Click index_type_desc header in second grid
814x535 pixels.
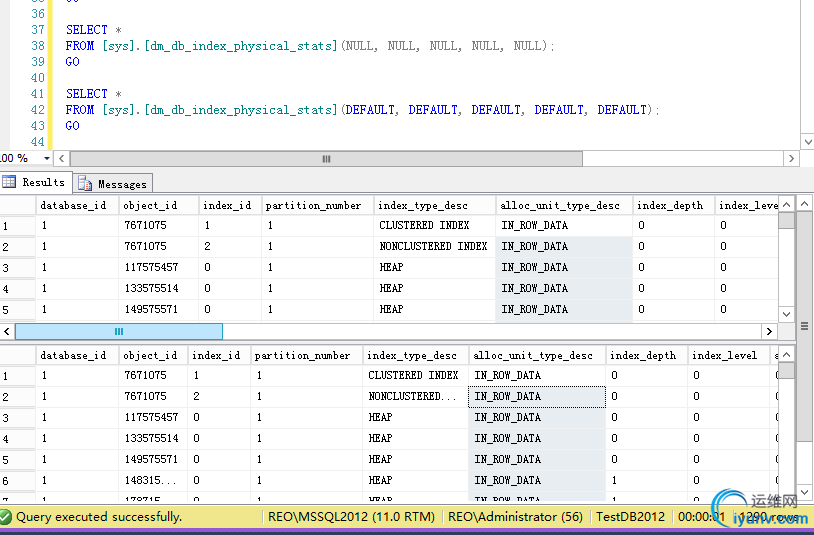tap(415, 355)
